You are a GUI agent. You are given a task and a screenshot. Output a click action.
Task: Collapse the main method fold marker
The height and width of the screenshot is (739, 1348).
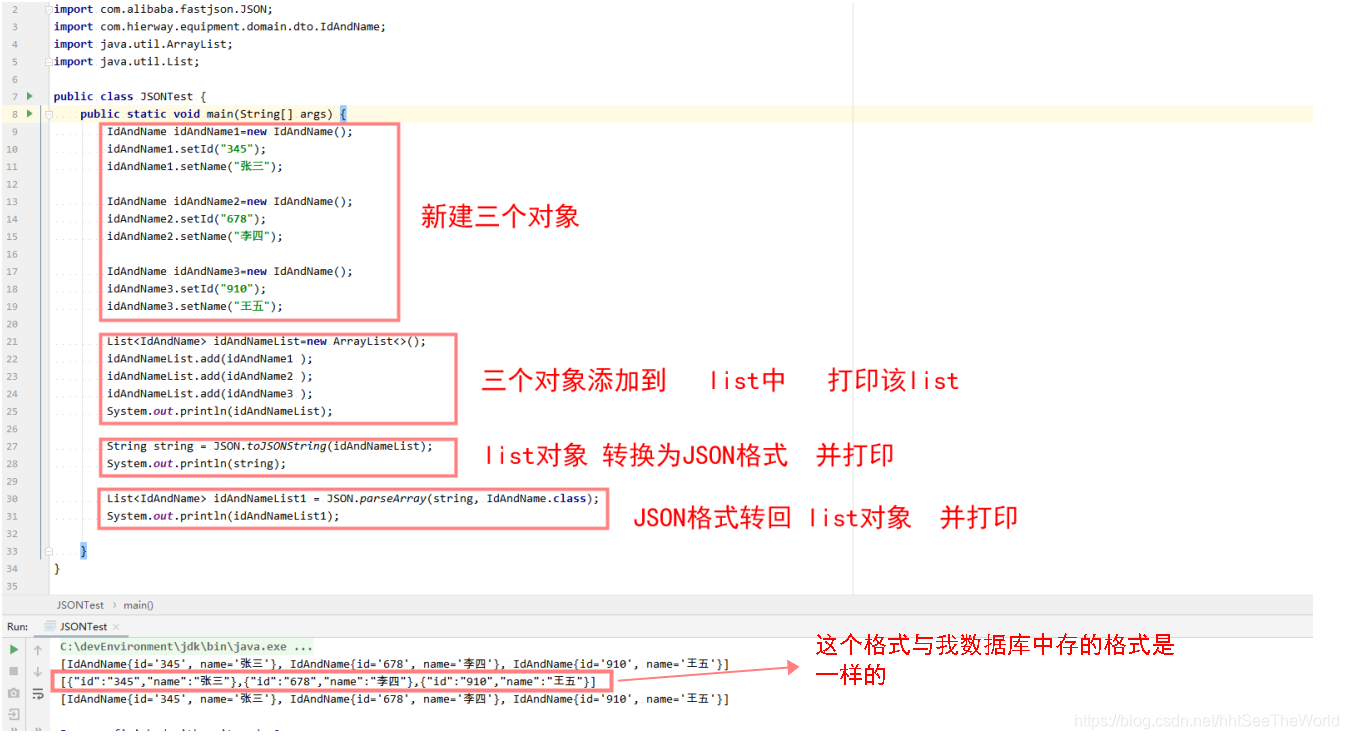(47, 114)
